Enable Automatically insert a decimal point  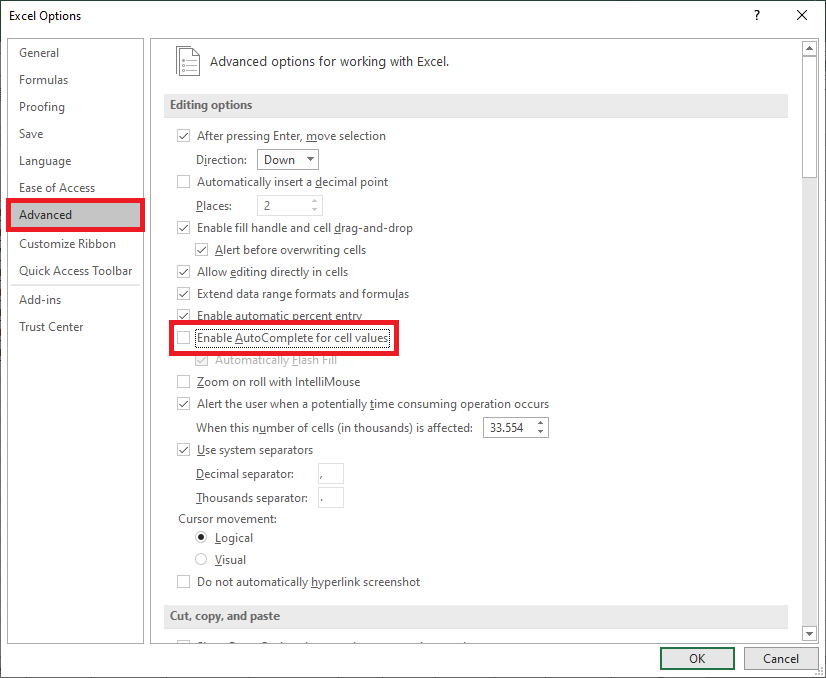tap(183, 182)
